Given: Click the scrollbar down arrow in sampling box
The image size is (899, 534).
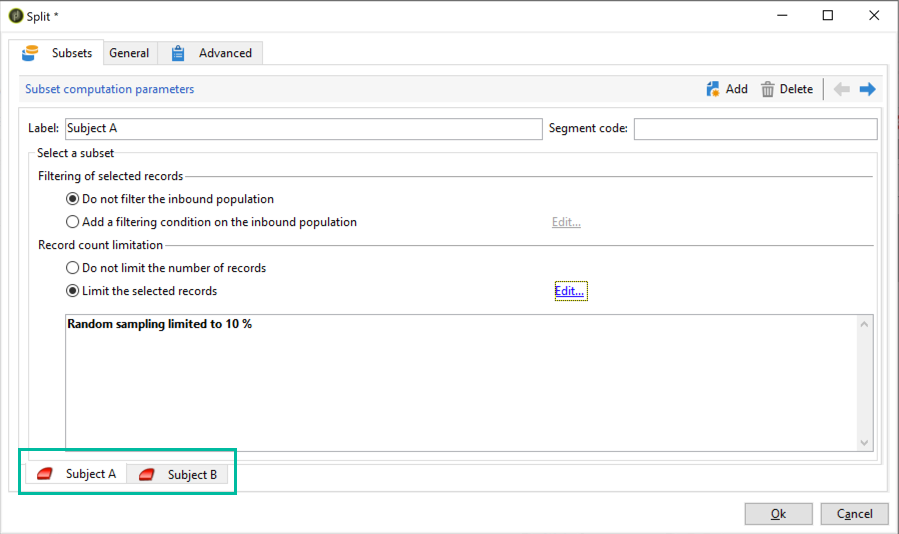Looking at the screenshot, I should pos(865,443).
